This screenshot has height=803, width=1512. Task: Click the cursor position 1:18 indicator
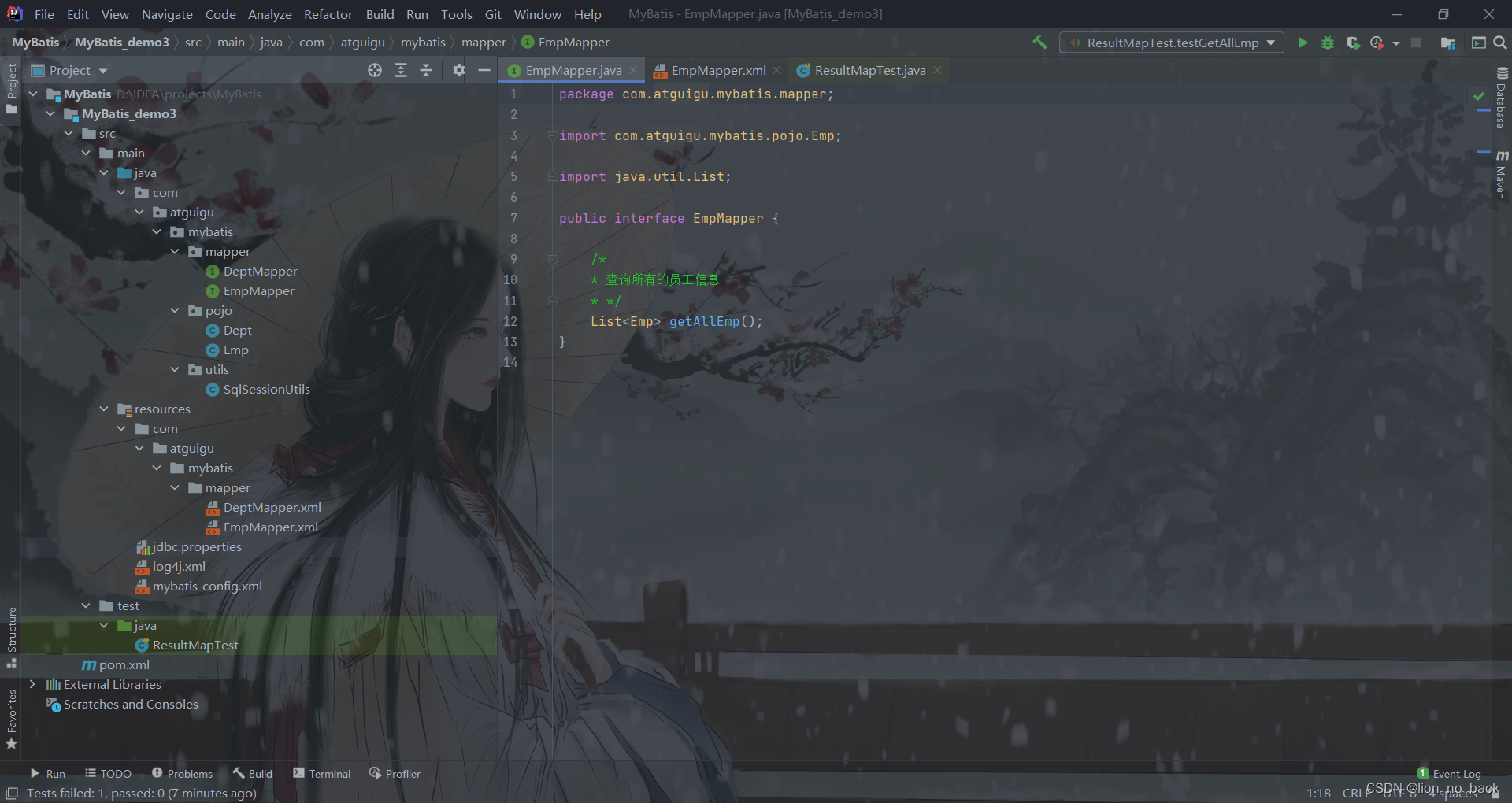(x=1318, y=793)
